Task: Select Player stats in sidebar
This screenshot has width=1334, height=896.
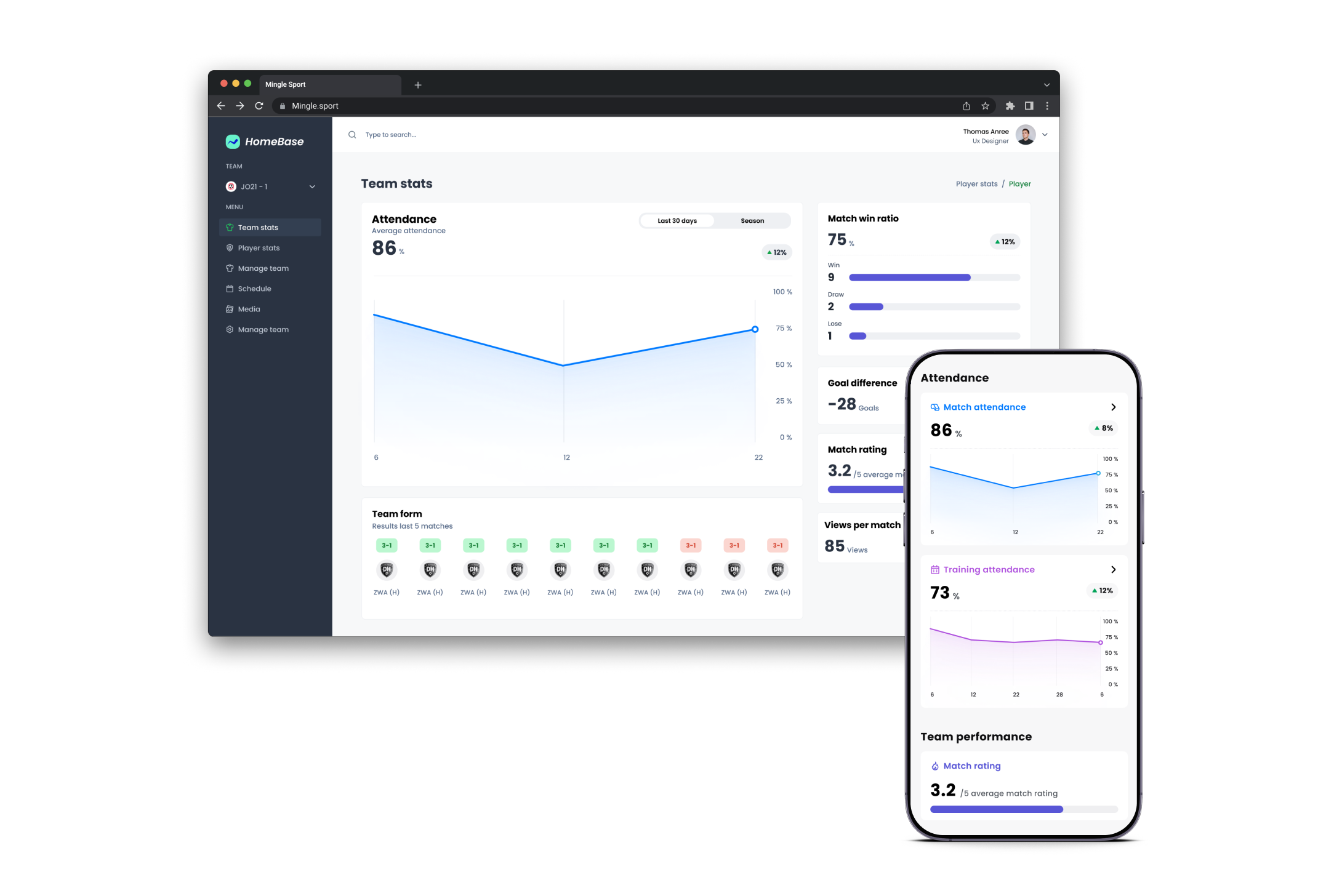Action: point(259,248)
